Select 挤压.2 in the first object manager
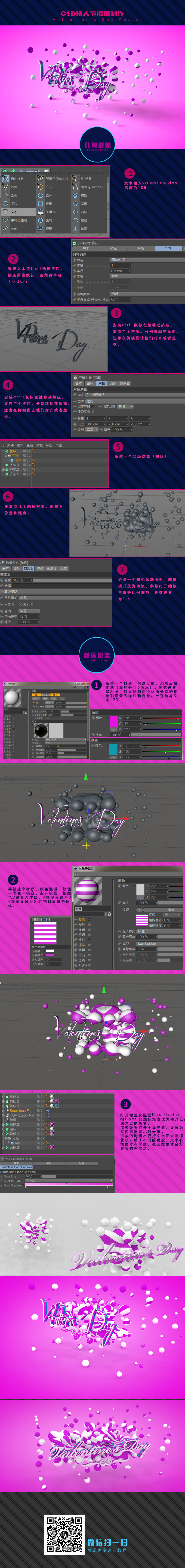Screen dimensions: 185x1568 14,469
